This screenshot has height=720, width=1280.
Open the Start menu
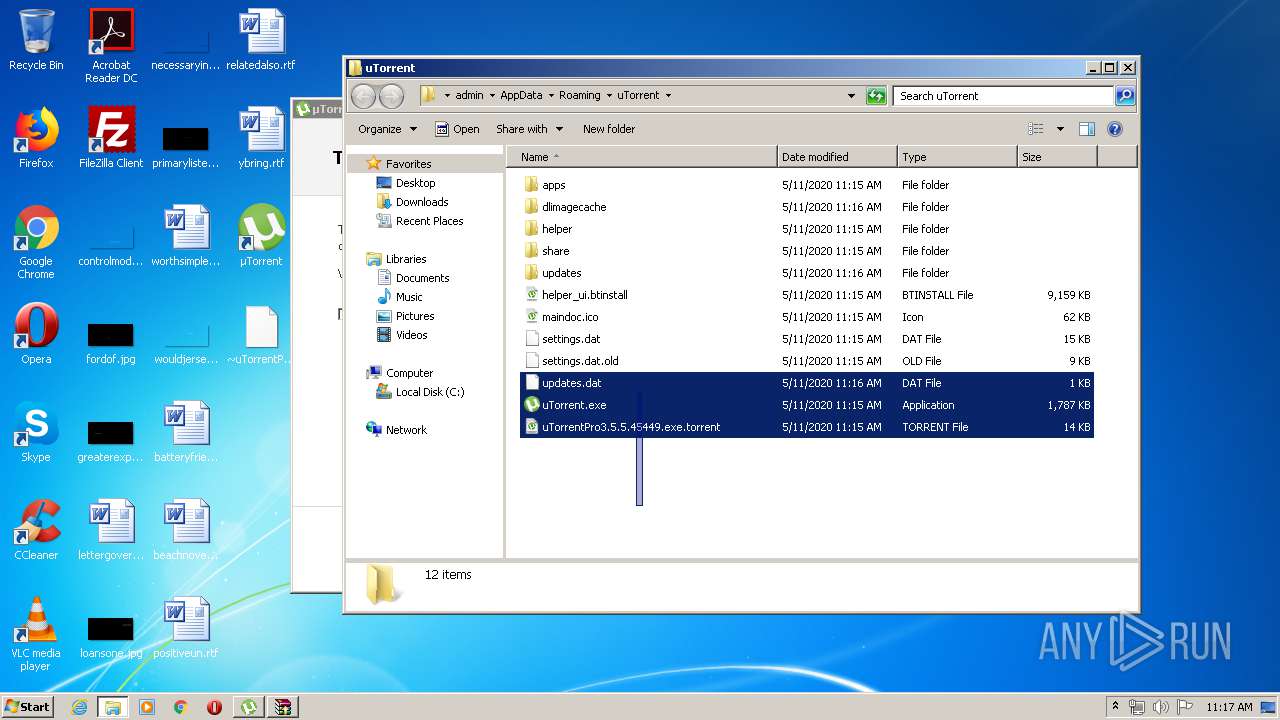28,707
